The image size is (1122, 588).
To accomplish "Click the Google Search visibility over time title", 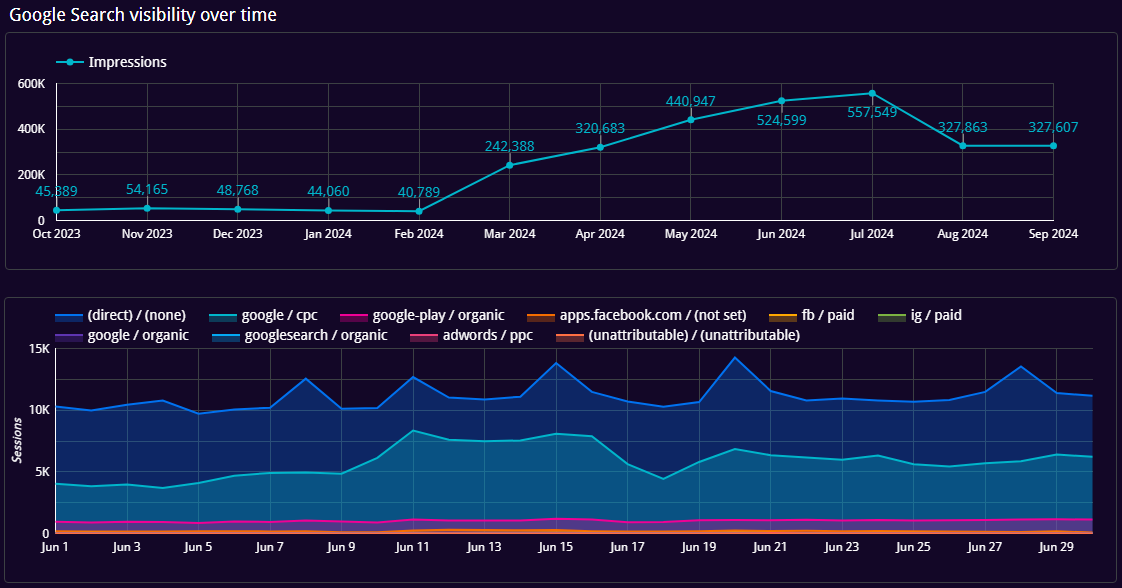I will click(143, 15).
